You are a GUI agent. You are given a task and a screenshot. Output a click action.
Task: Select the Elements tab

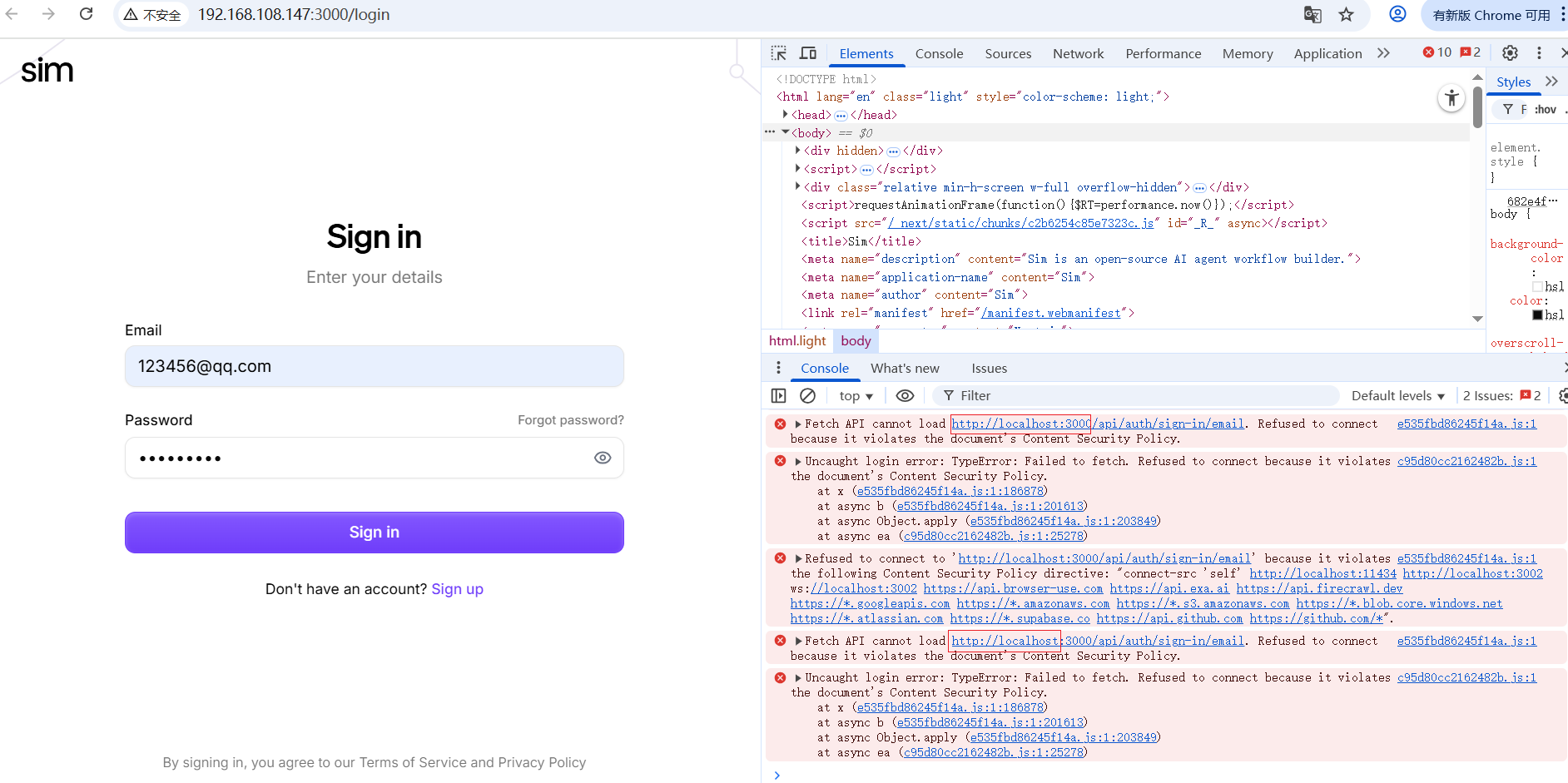(x=866, y=53)
